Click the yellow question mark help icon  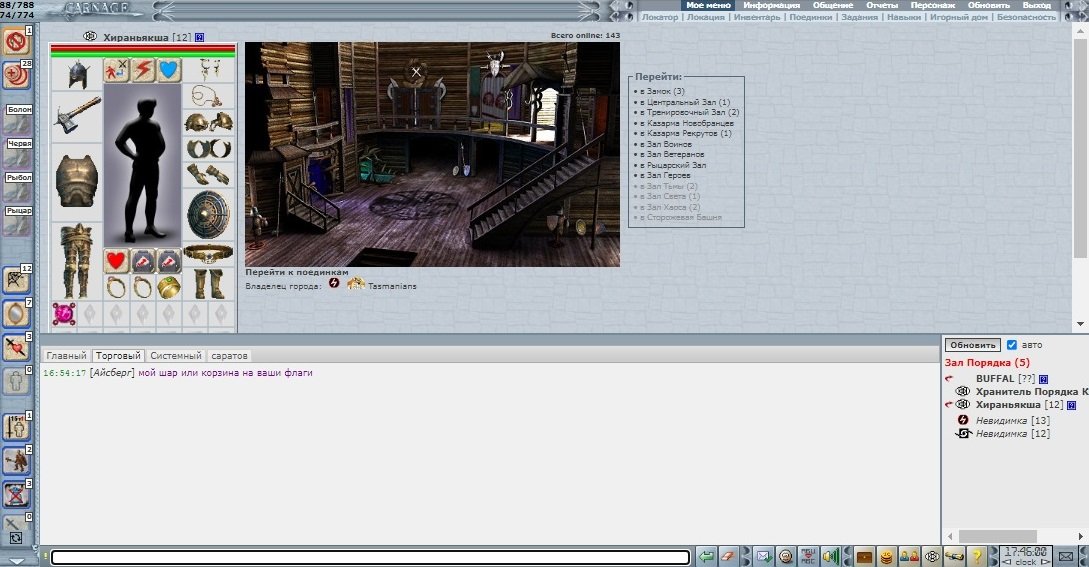pyautogui.click(x=979, y=556)
